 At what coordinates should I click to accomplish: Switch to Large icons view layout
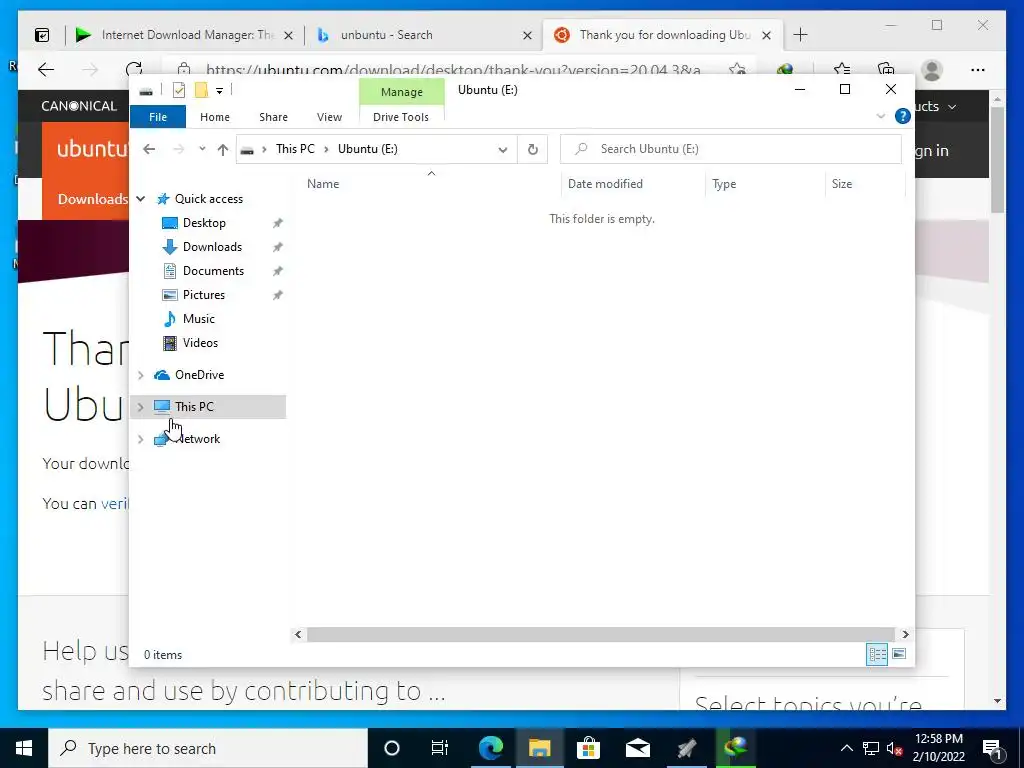point(899,654)
